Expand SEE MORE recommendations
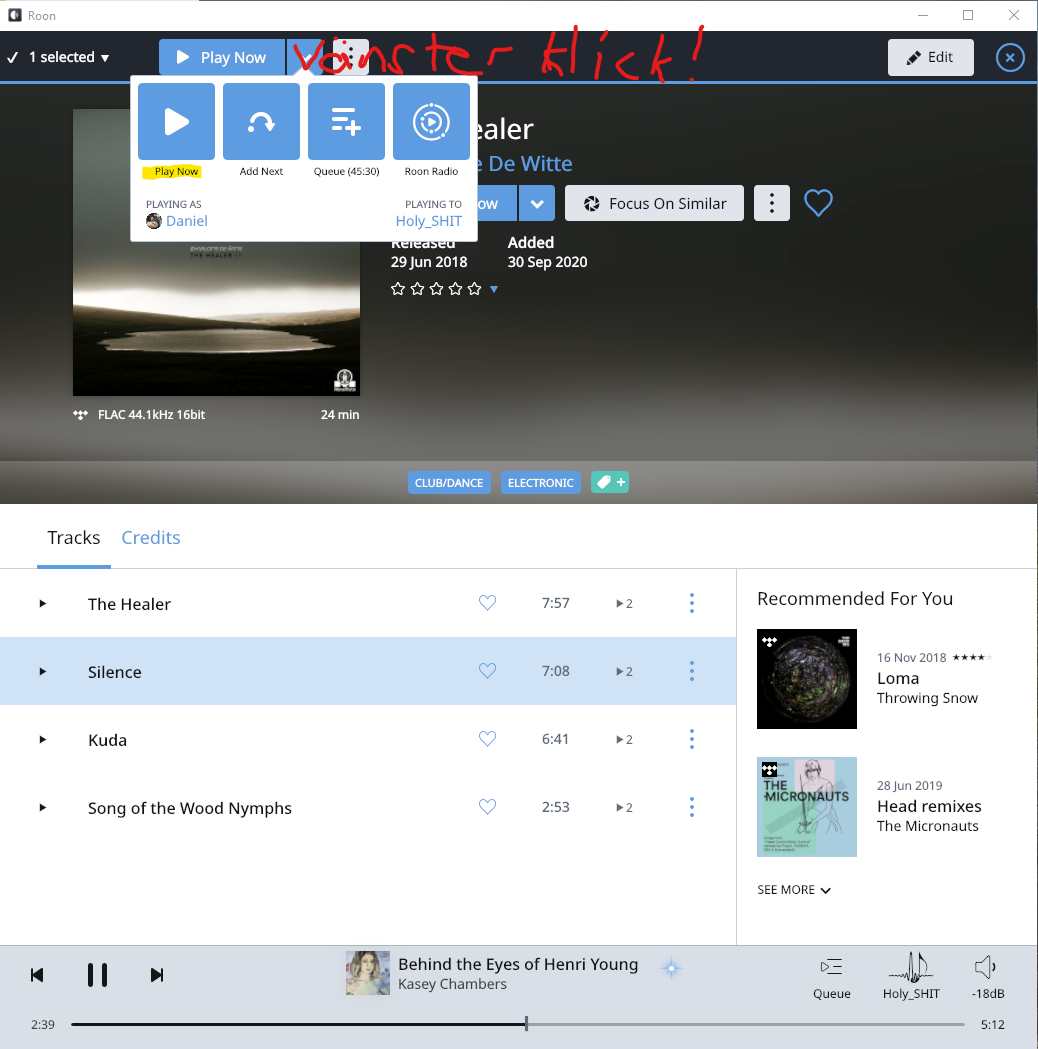The width and height of the screenshot is (1038, 1049). [x=794, y=890]
